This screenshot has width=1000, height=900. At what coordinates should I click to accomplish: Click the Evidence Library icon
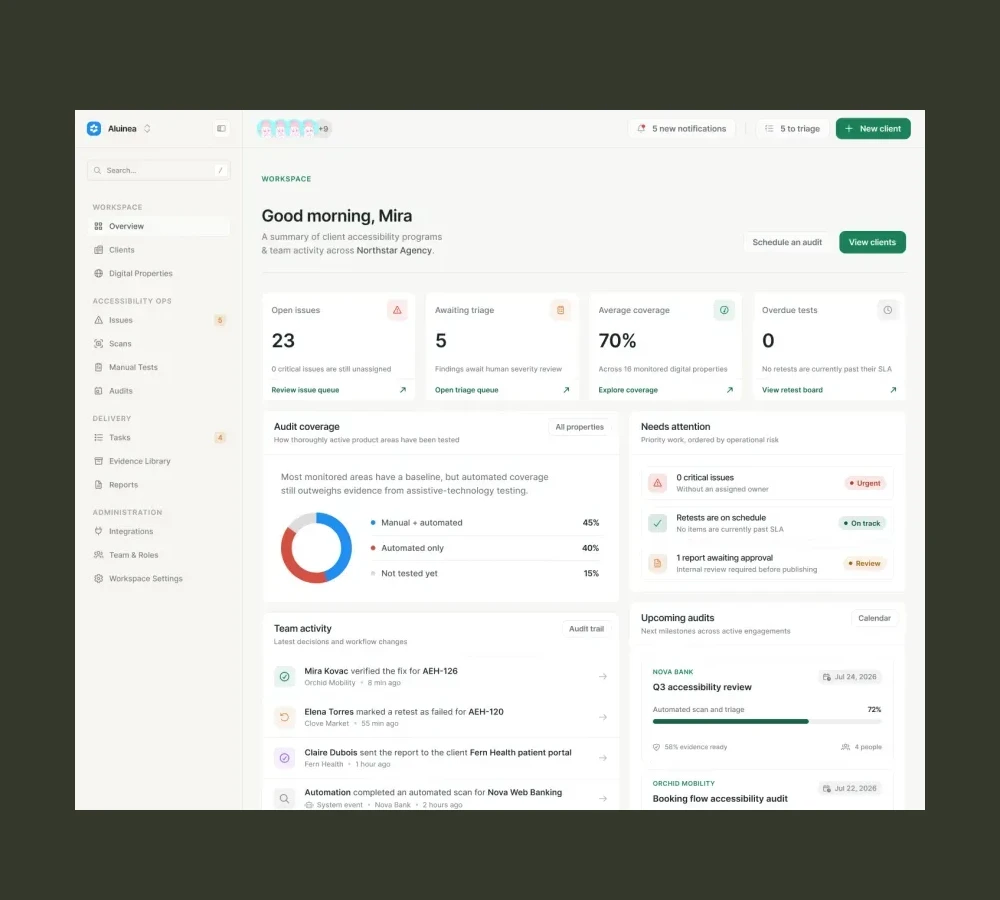coord(98,461)
